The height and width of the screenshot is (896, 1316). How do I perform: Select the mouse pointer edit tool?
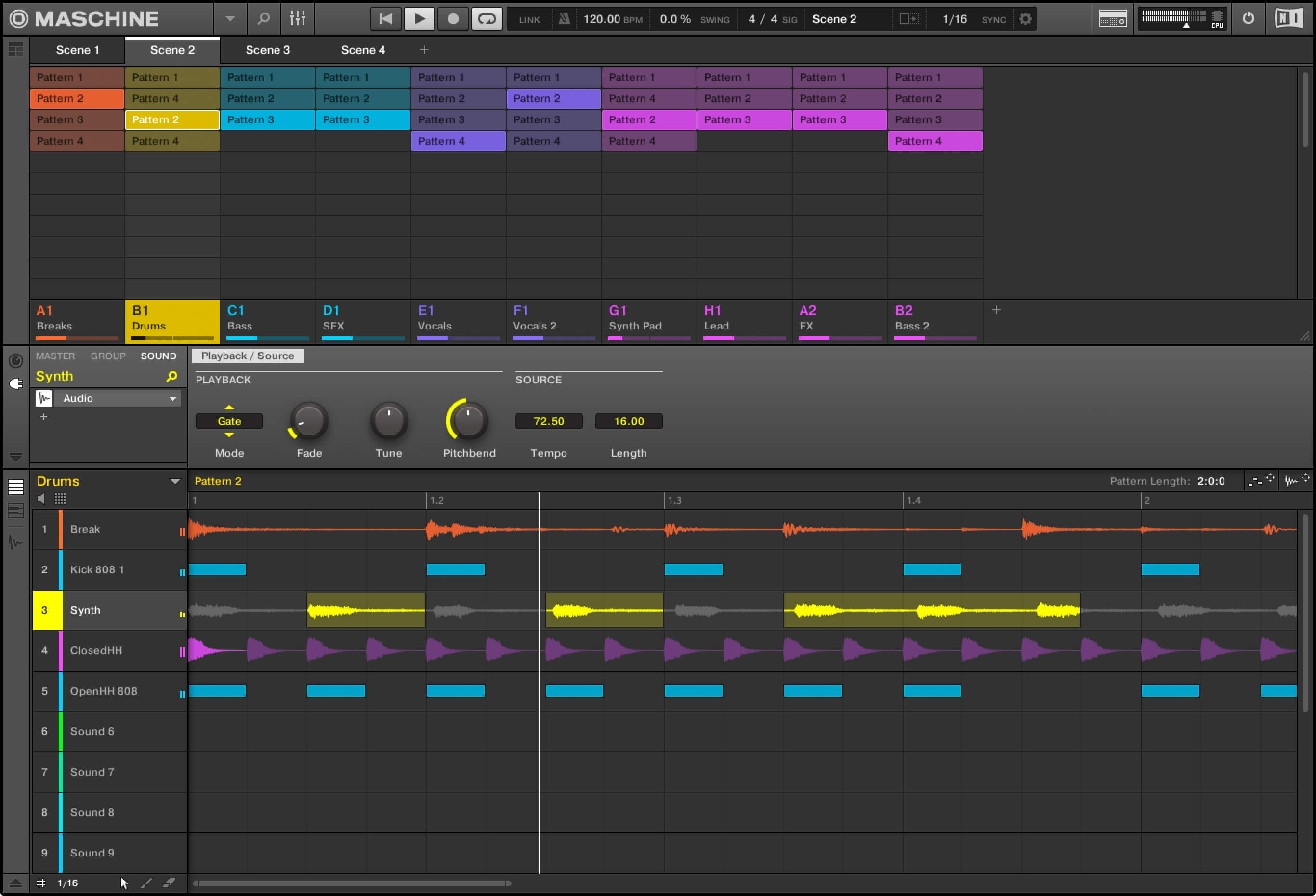(x=125, y=883)
